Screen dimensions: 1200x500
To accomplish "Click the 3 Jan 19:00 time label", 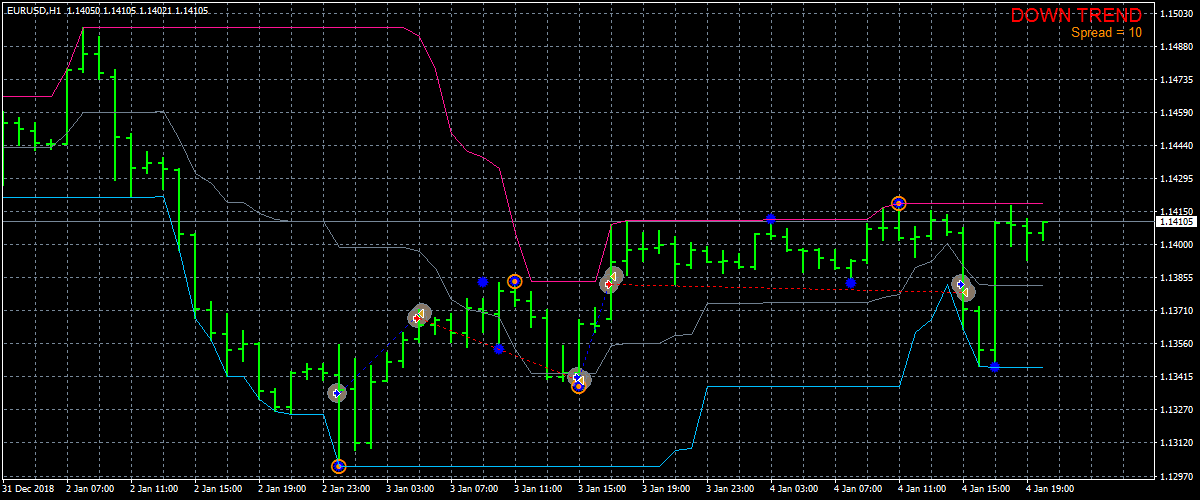I will [667, 491].
